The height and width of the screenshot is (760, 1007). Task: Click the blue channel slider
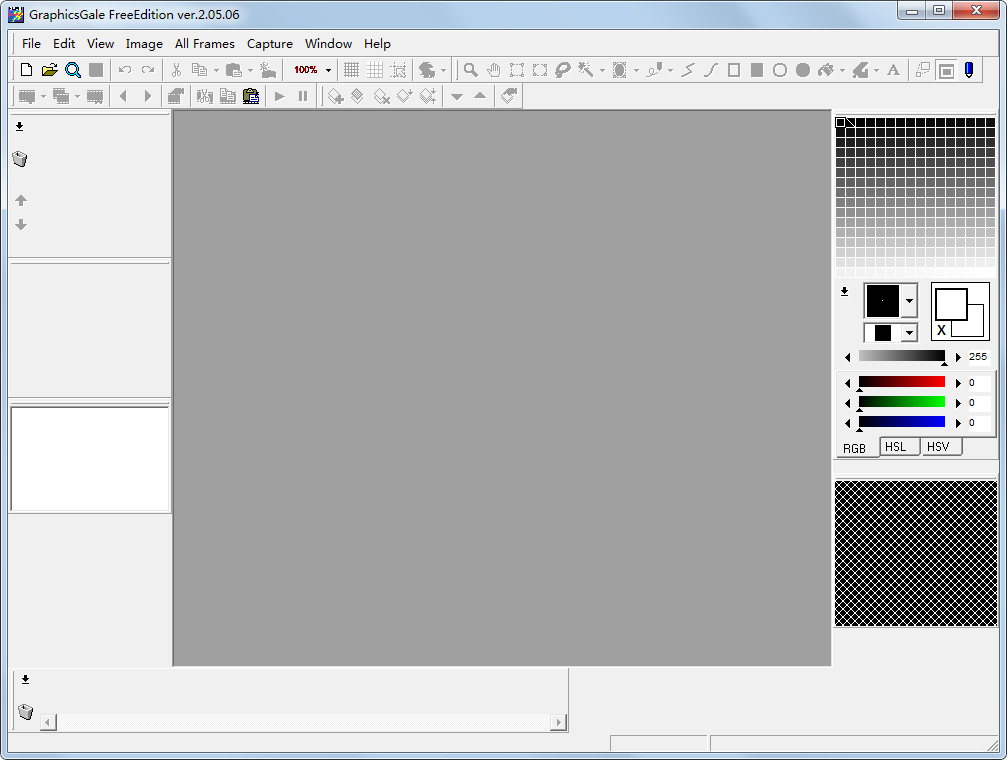point(902,422)
